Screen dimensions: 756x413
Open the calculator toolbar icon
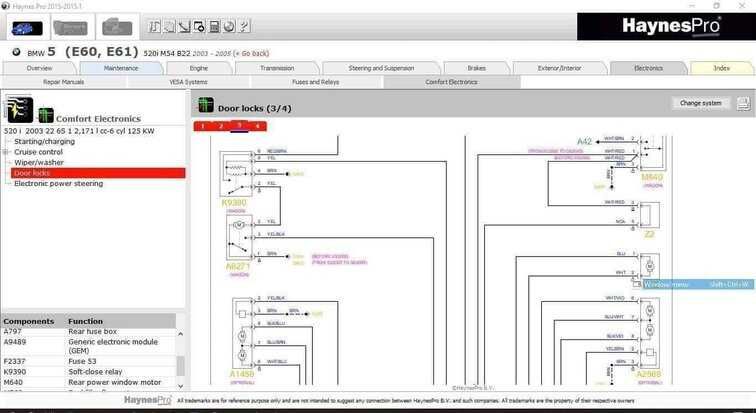pos(214,27)
